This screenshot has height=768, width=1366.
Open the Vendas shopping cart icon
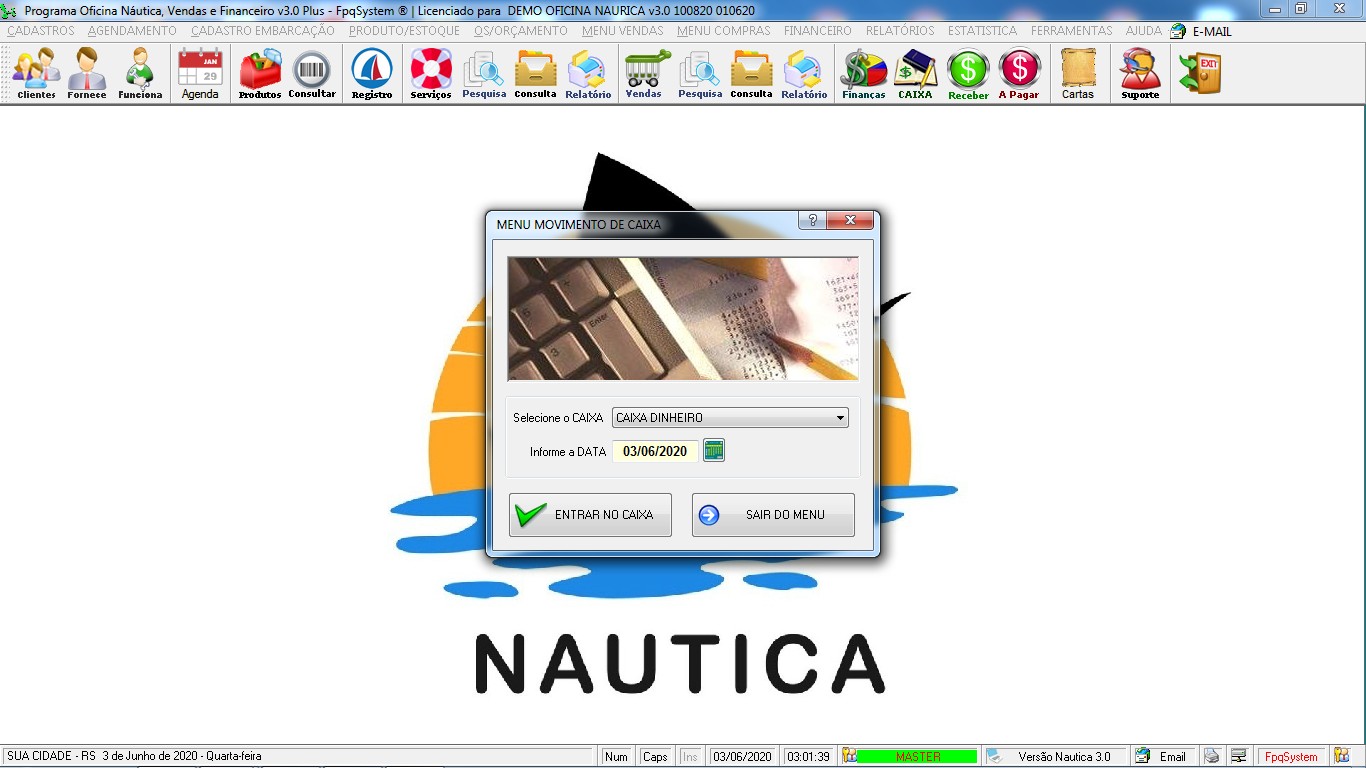647,74
